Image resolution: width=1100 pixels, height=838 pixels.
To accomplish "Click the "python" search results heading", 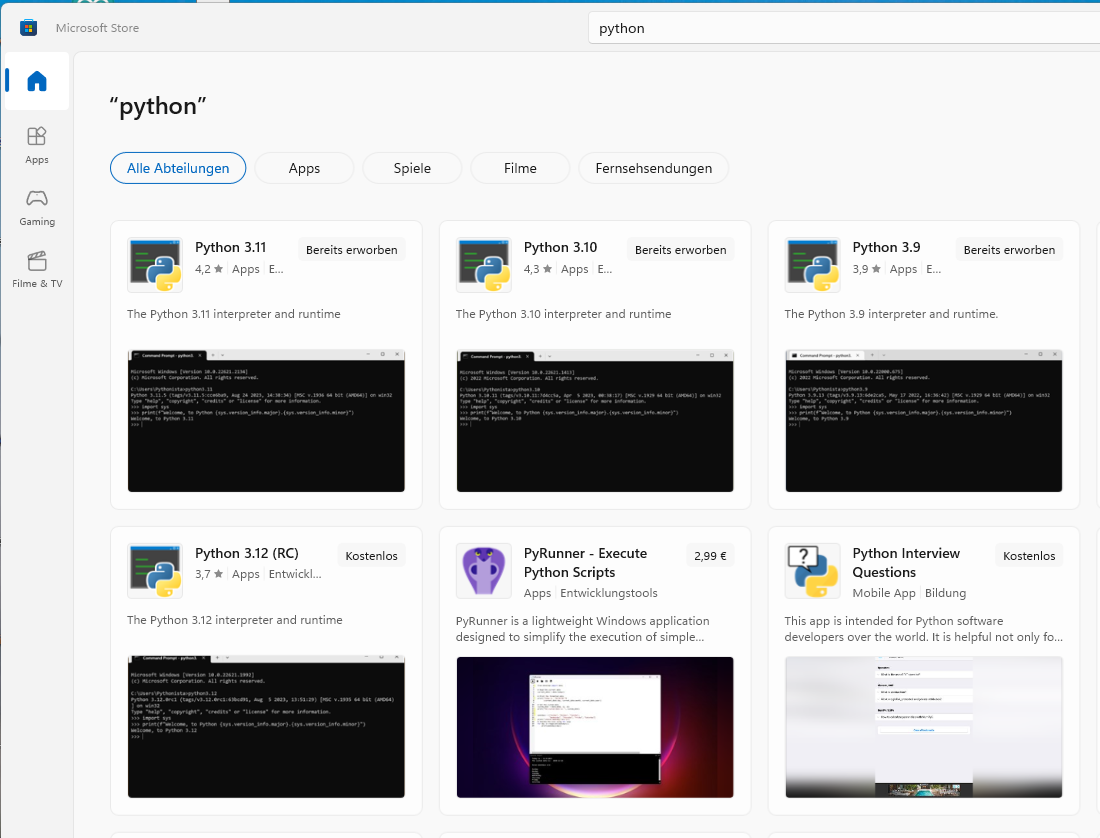I will pyautogui.click(x=158, y=106).
